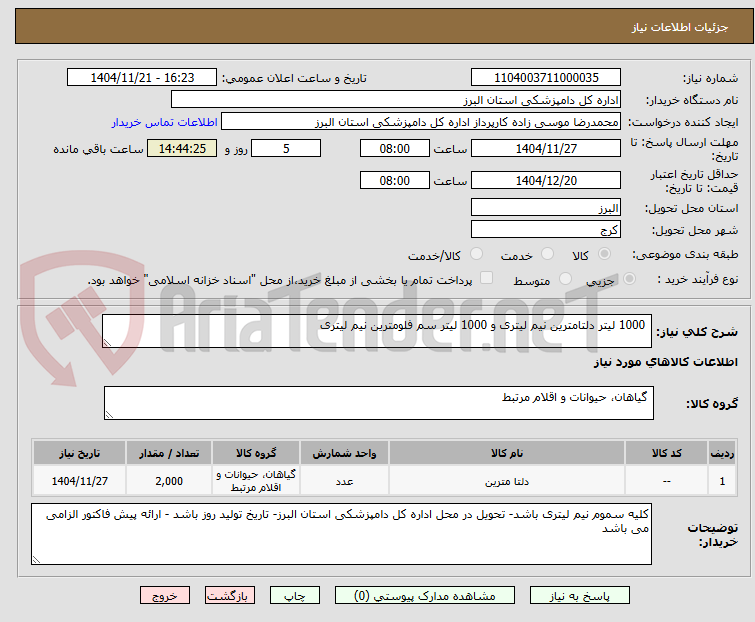Click the resize handle of توضیحات خریدار box
The height and width of the screenshot is (622, 755).
tap(36, 560)
